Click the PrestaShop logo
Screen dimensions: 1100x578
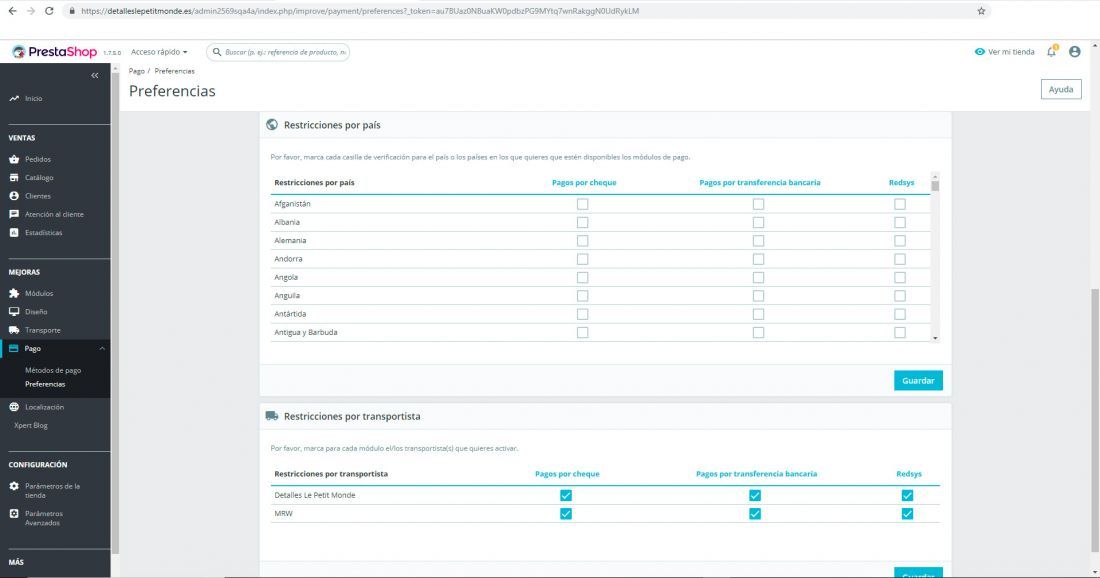[55, 52]
